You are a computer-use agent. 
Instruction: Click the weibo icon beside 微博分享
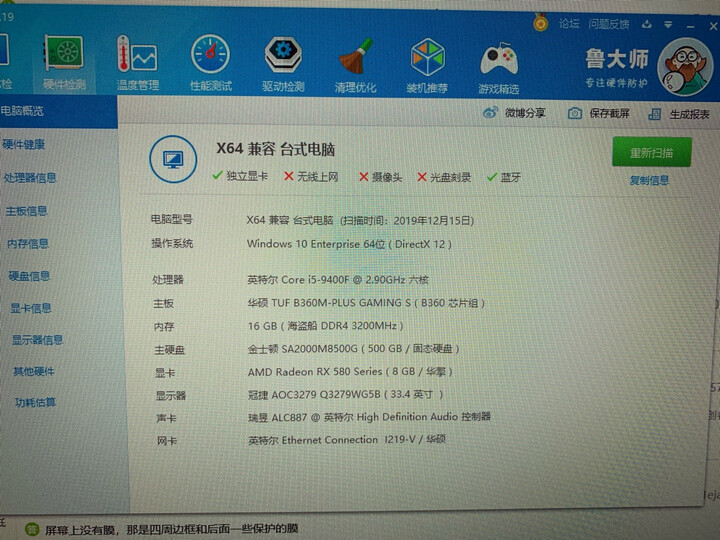(490, 112)
